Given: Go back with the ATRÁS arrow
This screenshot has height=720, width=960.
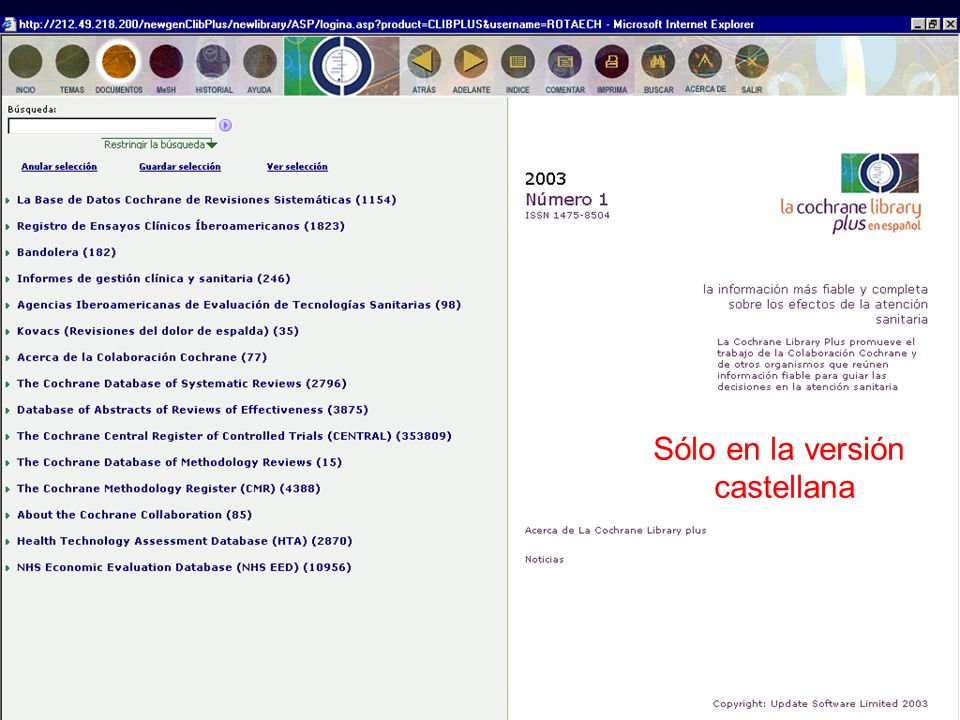Looking at the screenshot, I should click(424, 62).
